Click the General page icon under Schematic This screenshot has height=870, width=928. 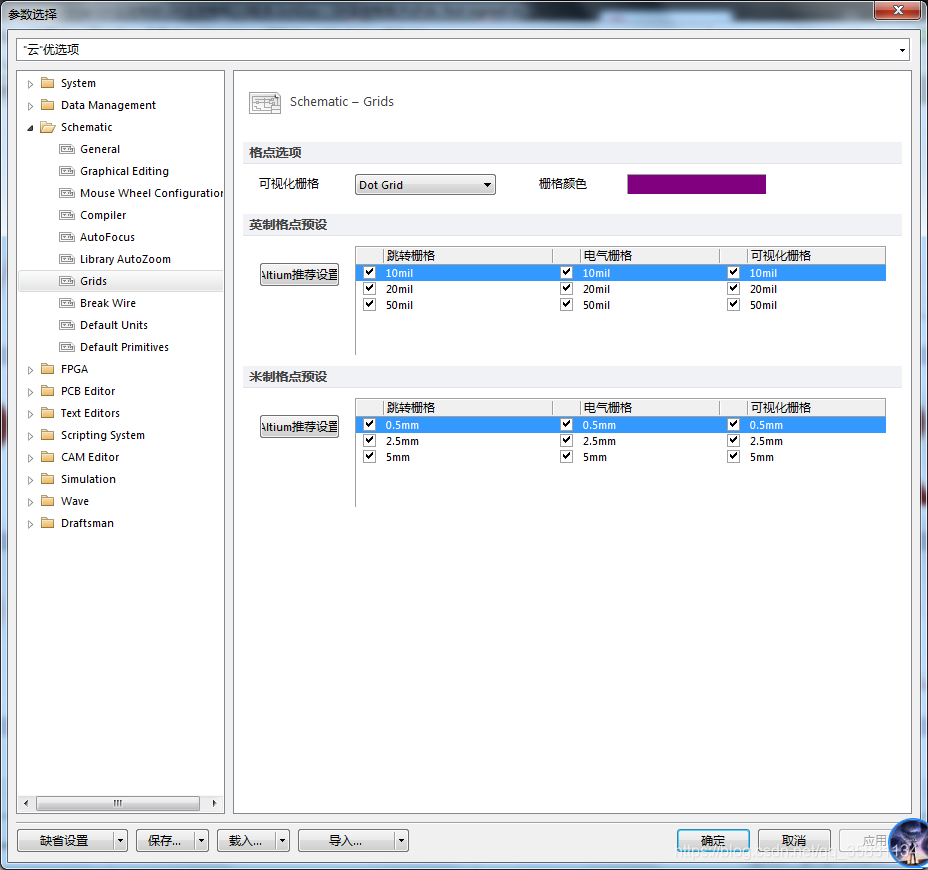pos(67,149)
